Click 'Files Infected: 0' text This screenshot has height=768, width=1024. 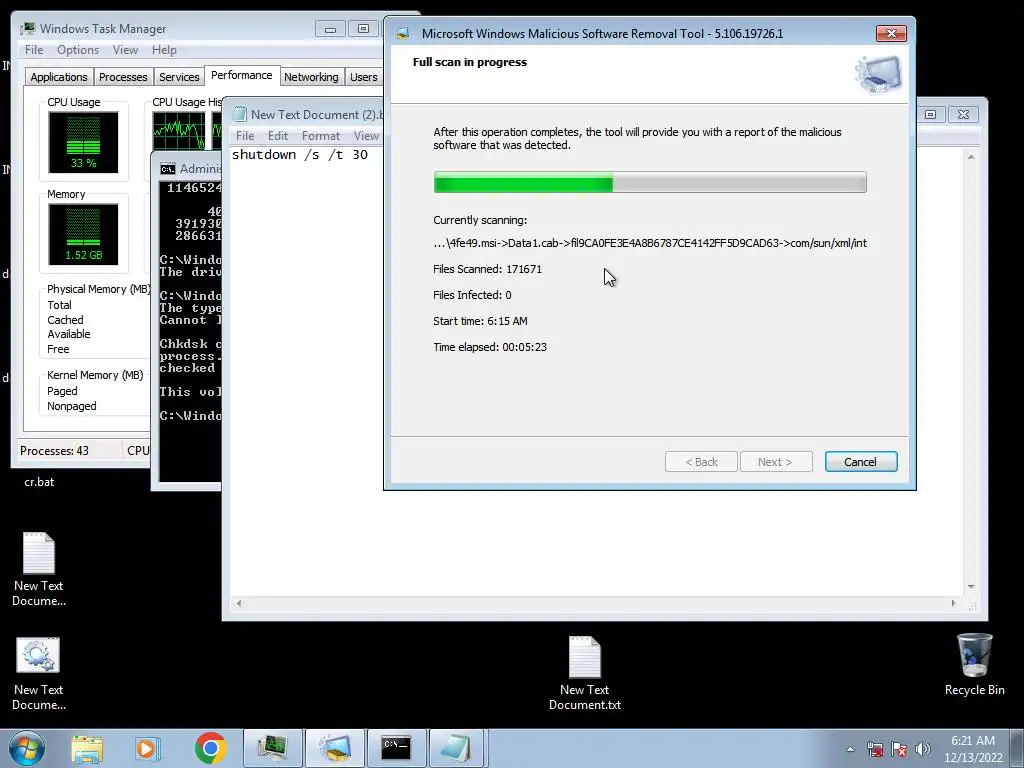pyautogui.click(x=472, y=295)
